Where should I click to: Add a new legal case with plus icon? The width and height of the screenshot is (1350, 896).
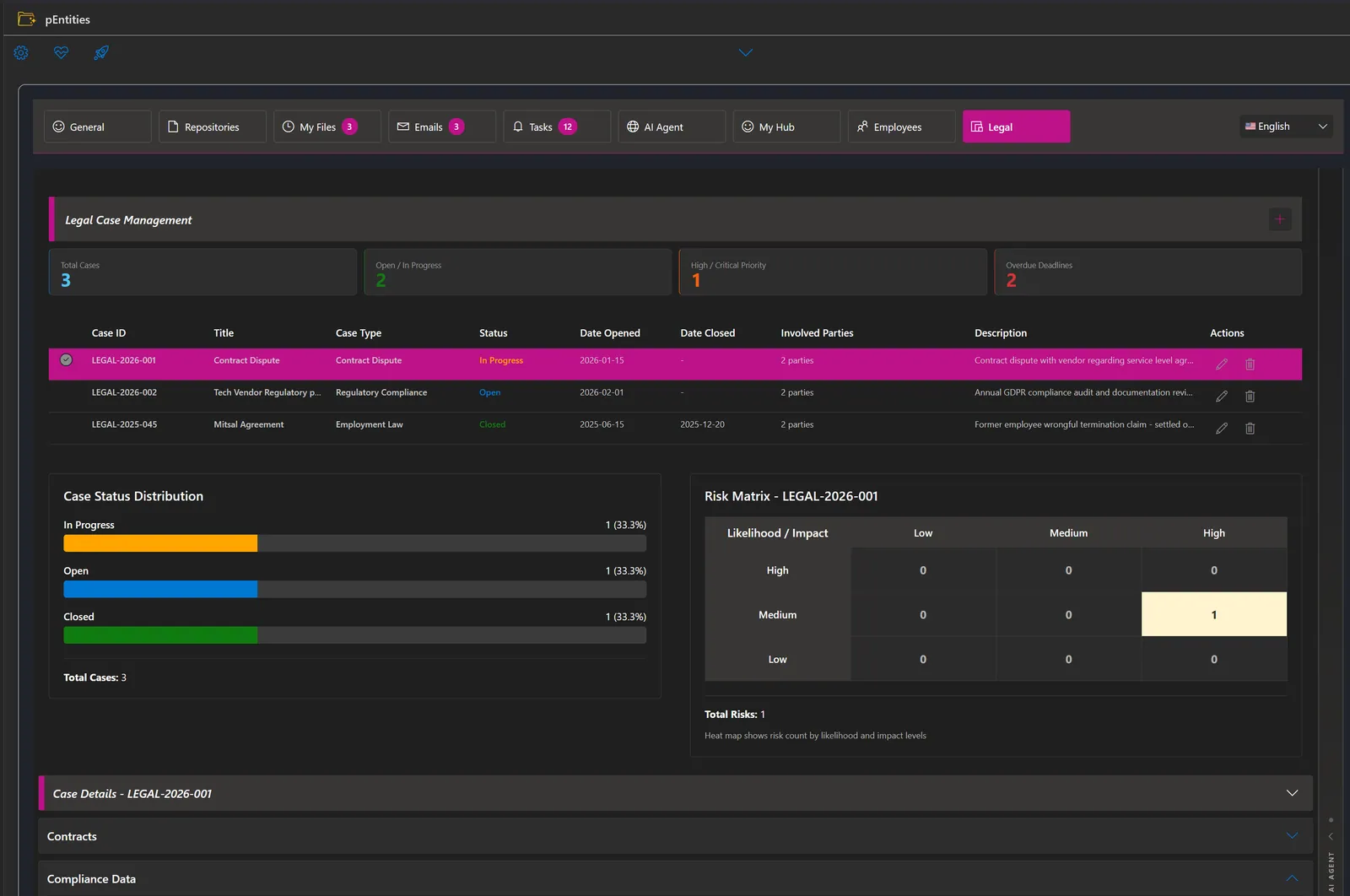point(1279,219)
